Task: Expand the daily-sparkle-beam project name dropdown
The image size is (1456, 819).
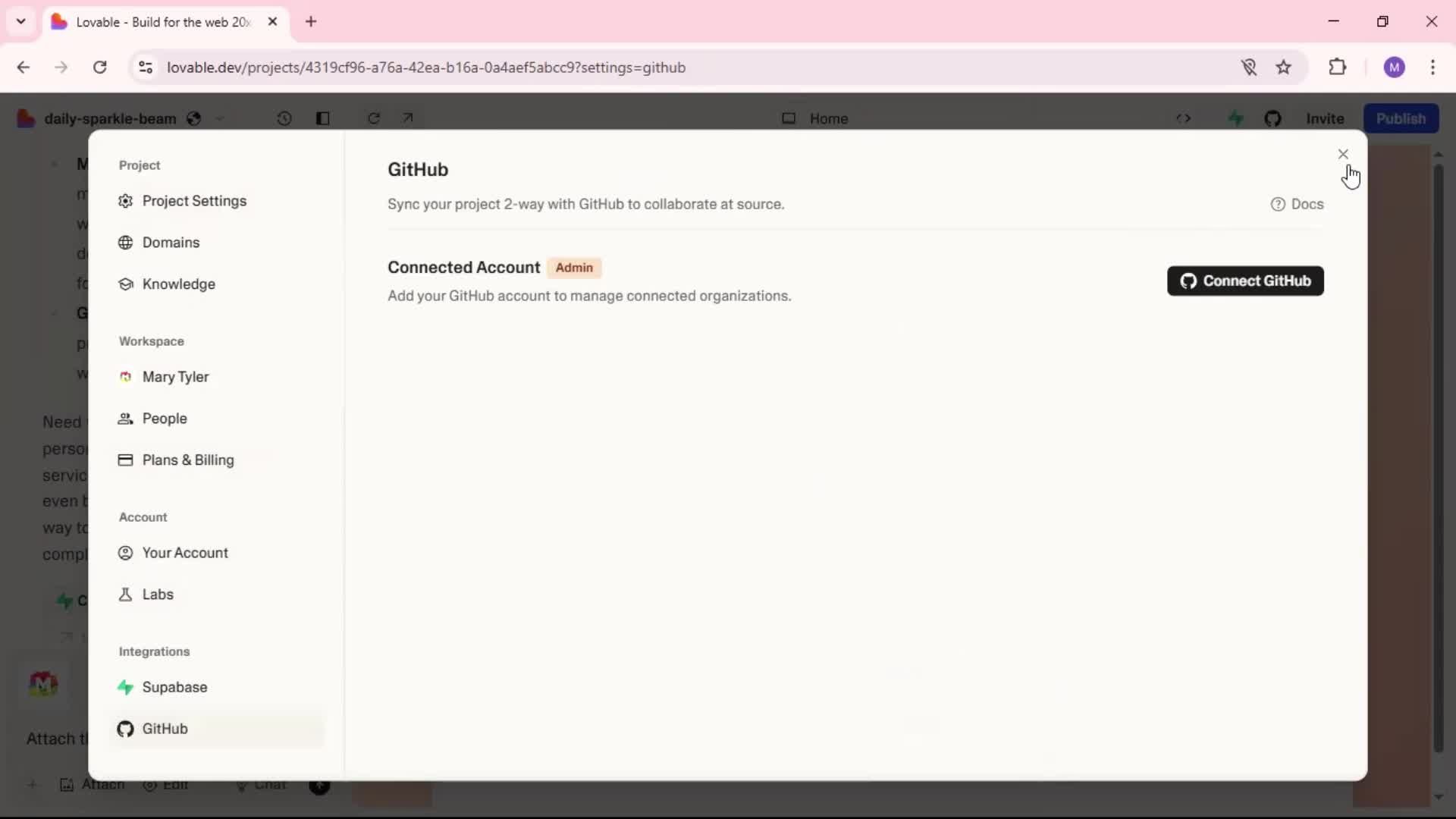Action: 220,118
